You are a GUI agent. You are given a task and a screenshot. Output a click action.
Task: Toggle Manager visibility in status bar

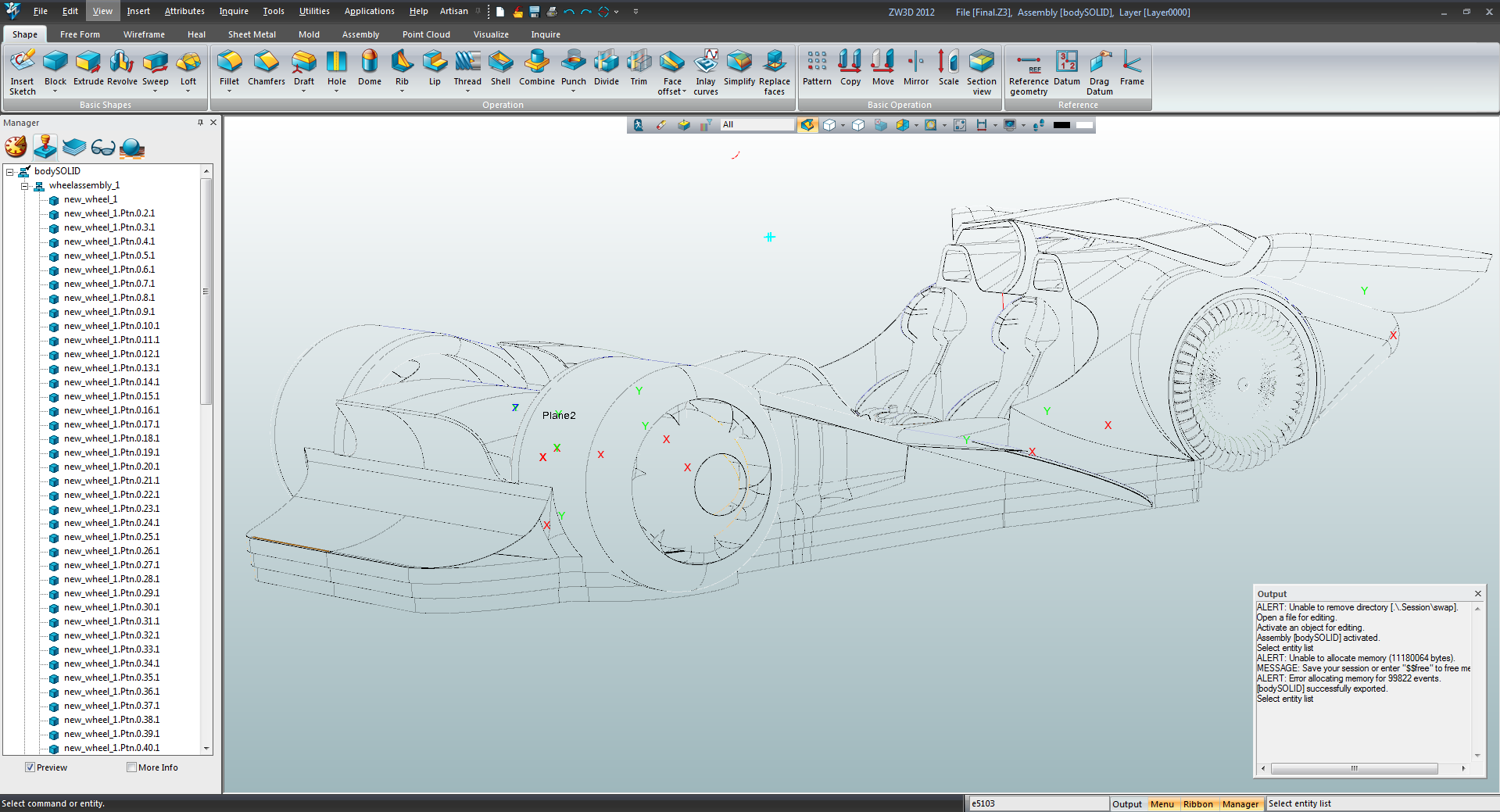(1240, 804)
